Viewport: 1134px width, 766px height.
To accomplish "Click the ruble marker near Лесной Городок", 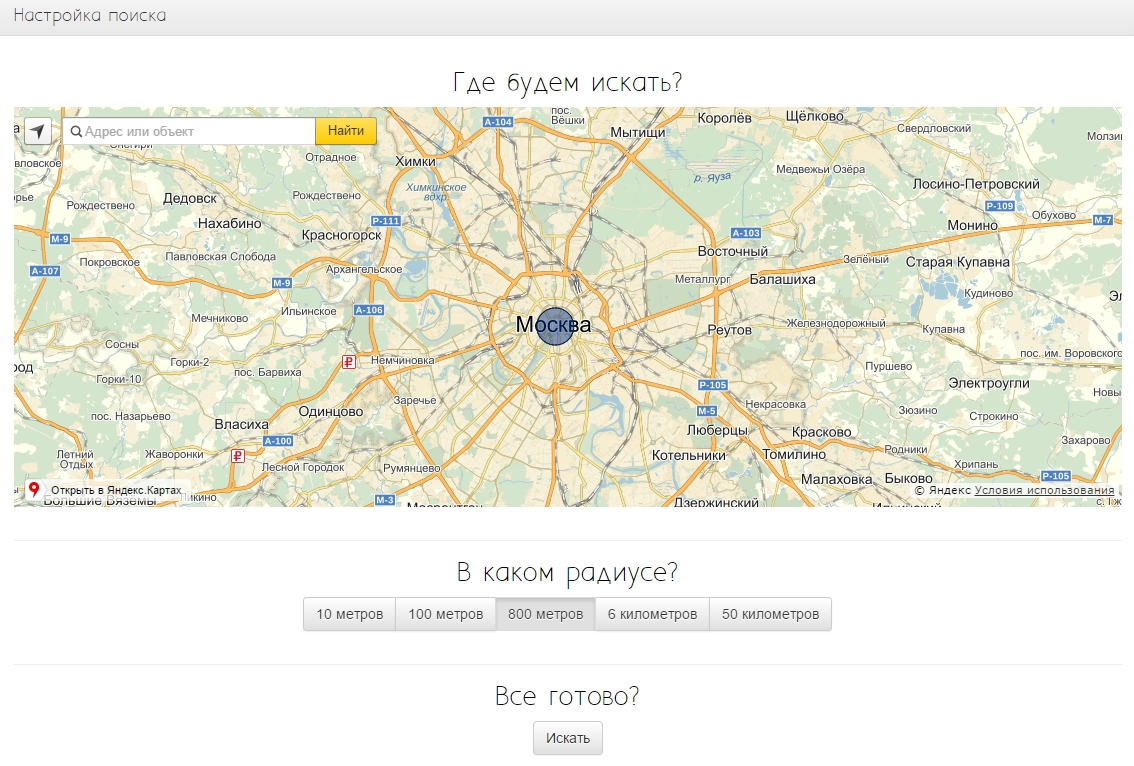I will pyautogui.click(x=237, y=456).
